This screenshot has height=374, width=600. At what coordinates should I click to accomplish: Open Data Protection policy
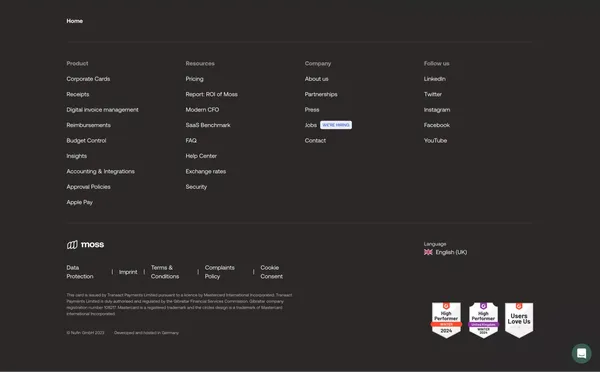point(80,272)
